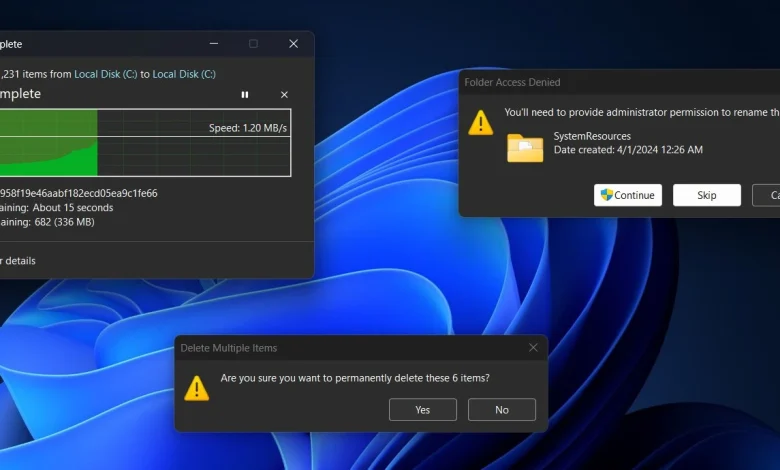This screenshot has width=780, height=470.
Task: Click the Speed: 1.20 MB/s label
Action: (x=248, y=128)
